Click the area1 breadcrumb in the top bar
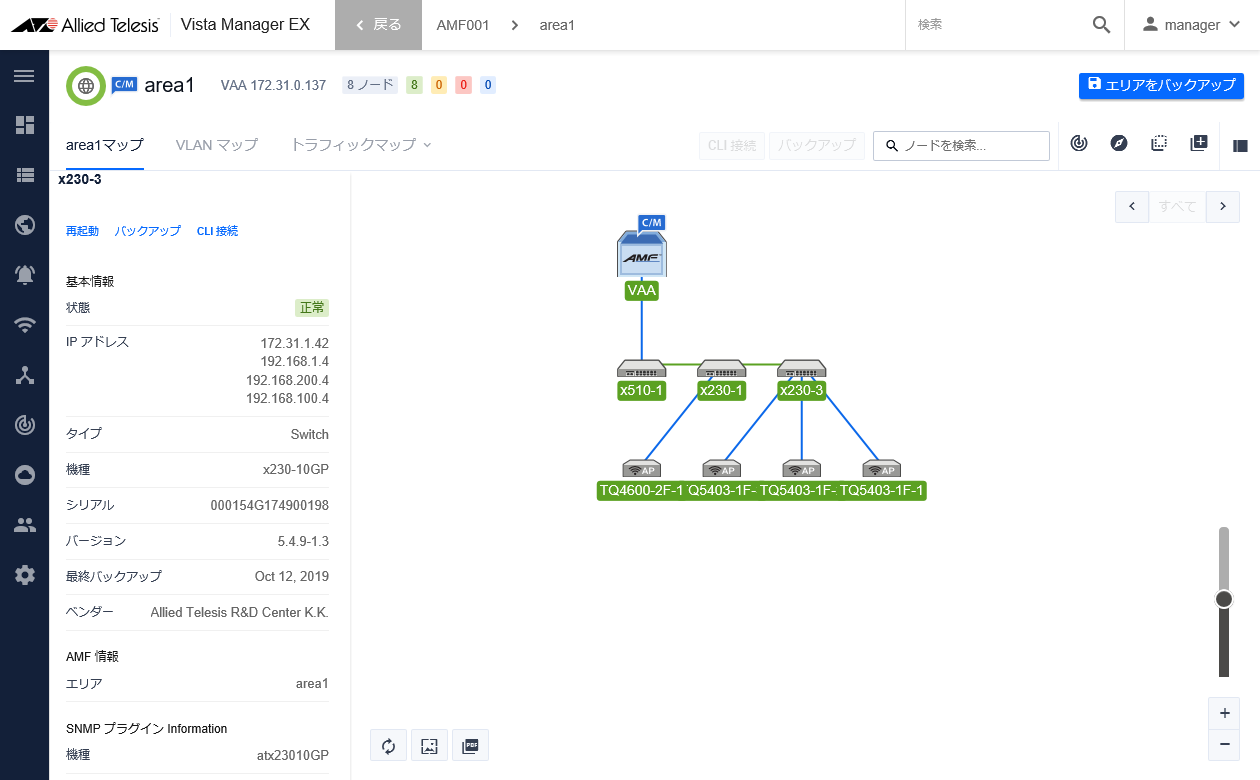 point(557,25)
